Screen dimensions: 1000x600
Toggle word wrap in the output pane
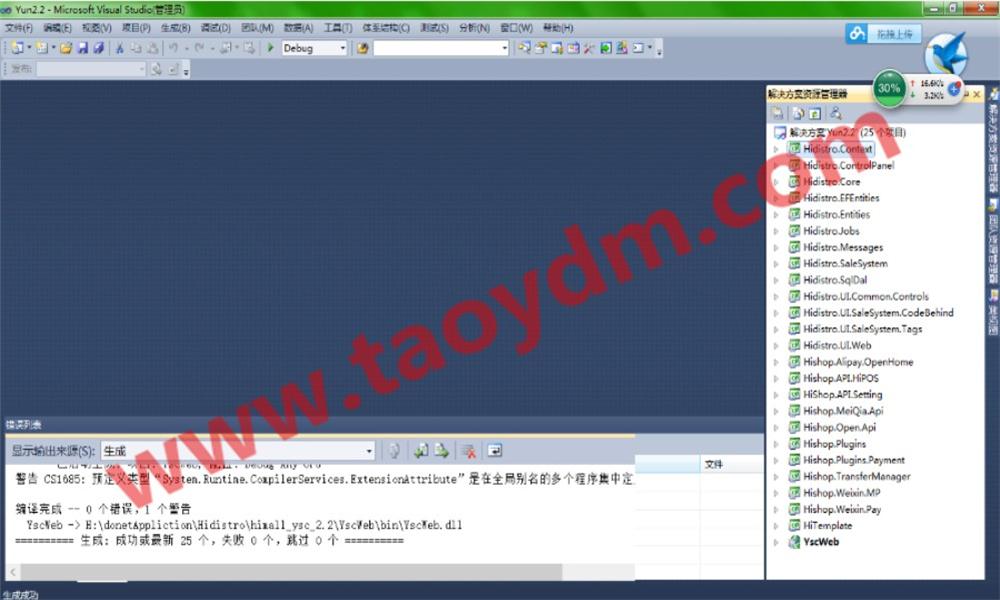coord(494,451)
